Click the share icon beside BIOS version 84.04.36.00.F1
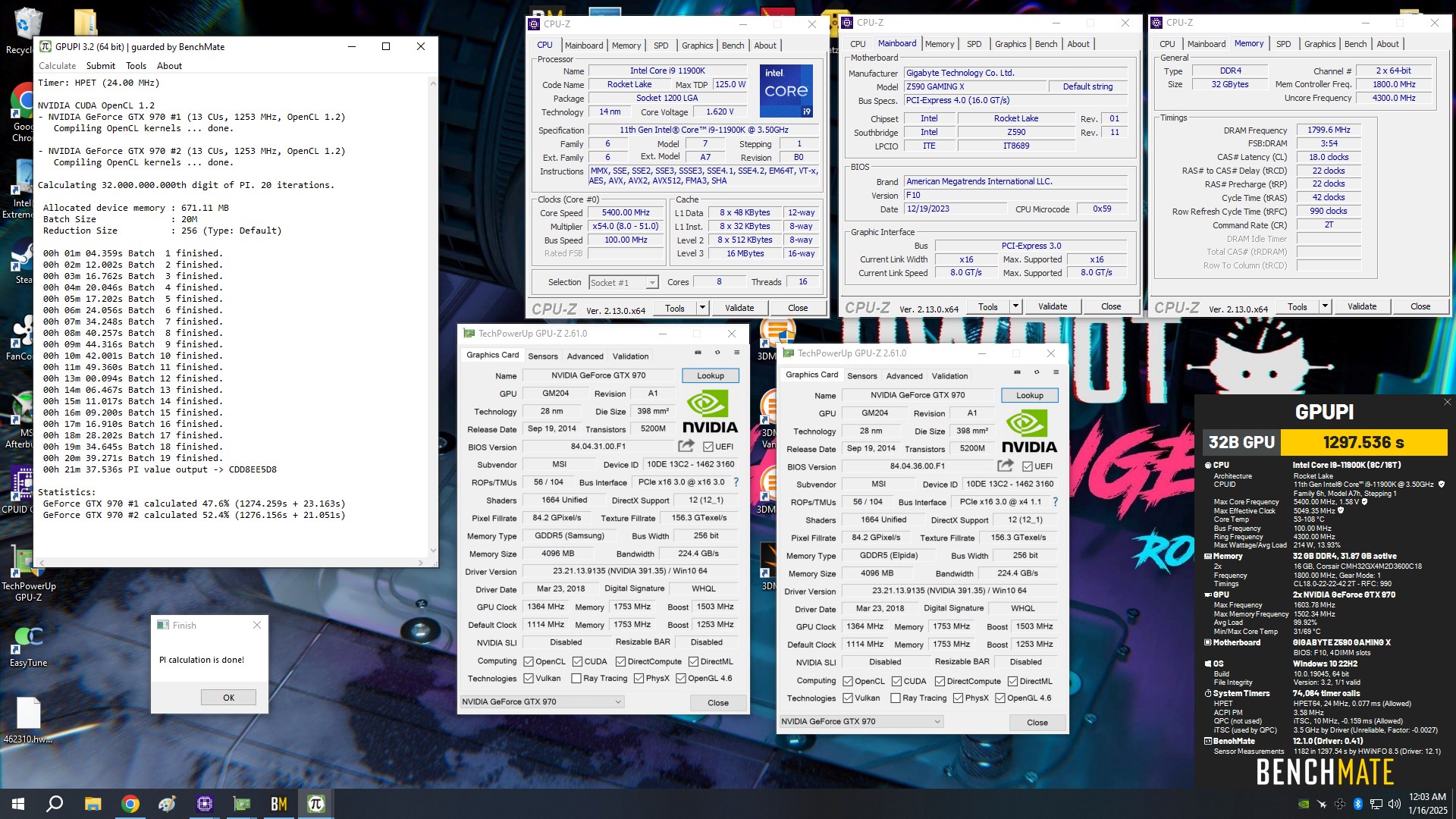This screenshot has height=819, width=1456. click(1006, 466)
